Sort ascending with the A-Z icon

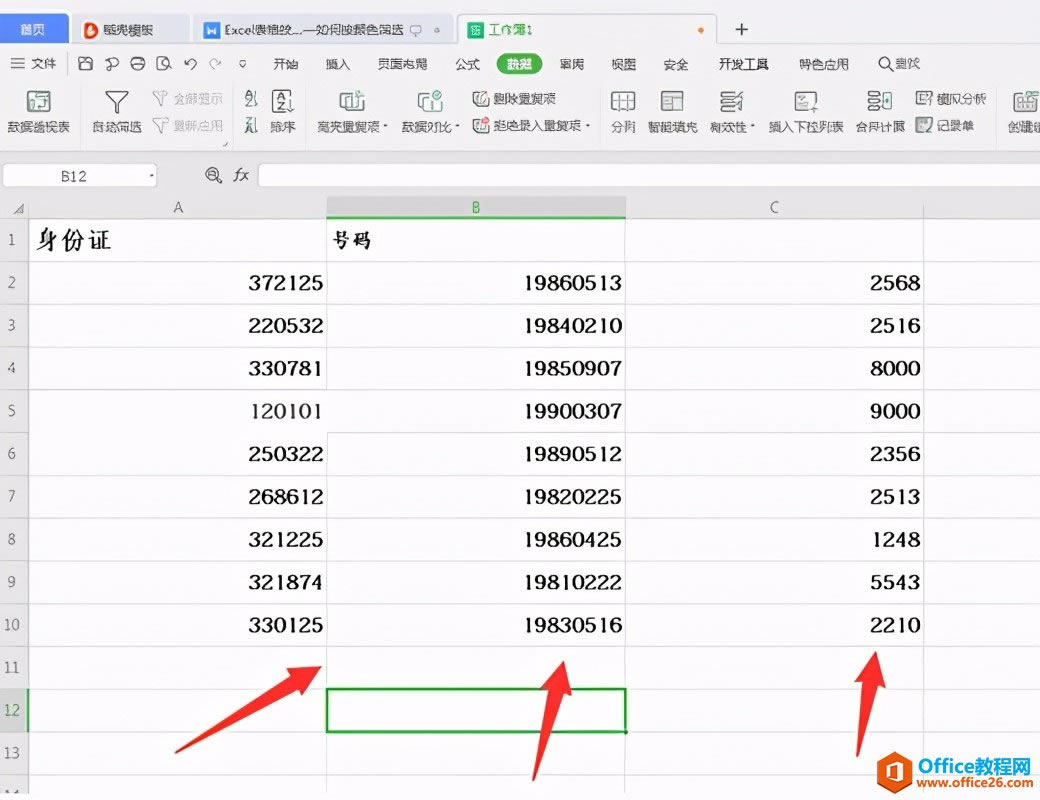pos(251,99)
